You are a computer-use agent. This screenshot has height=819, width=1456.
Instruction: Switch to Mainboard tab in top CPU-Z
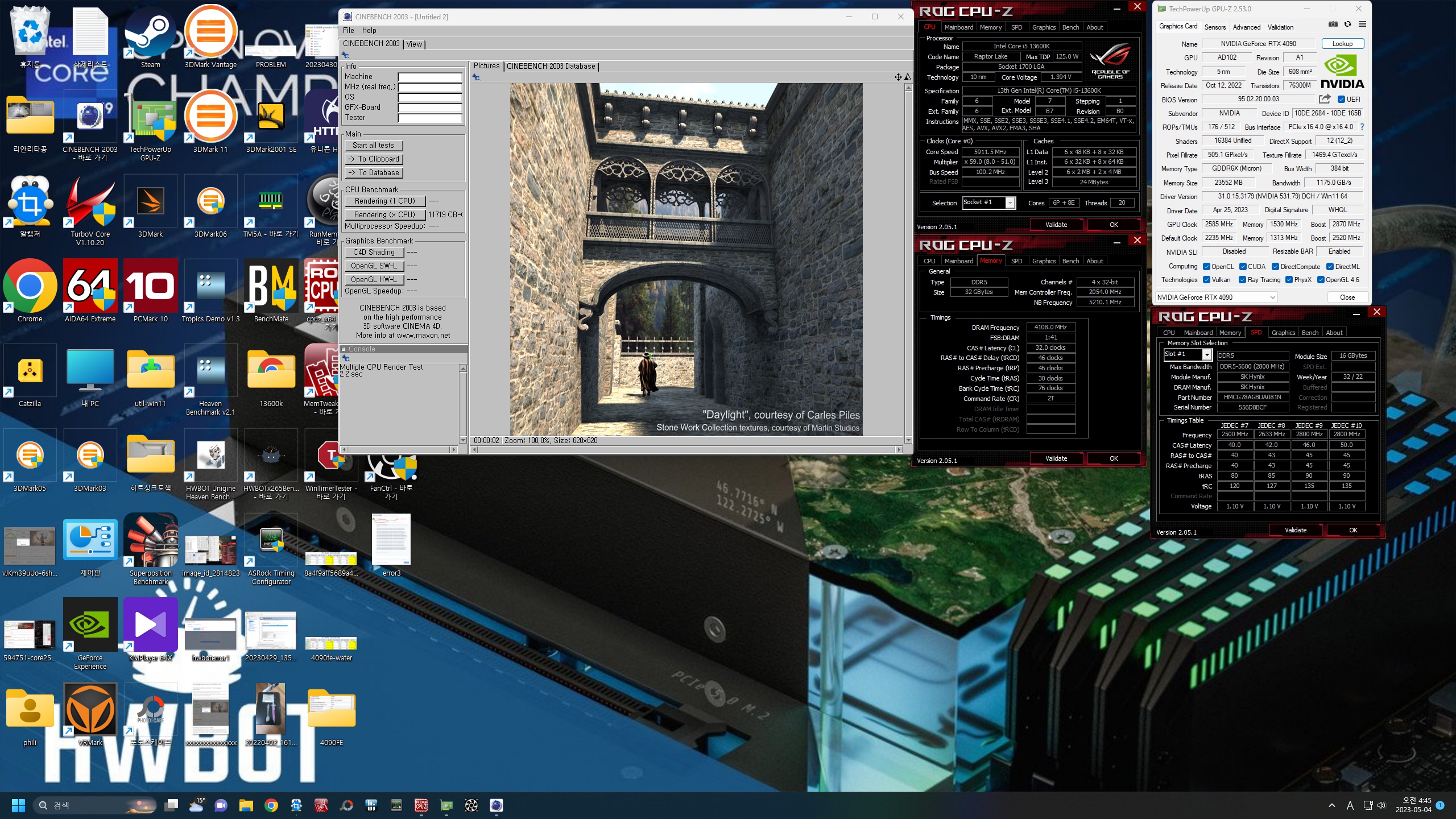coord(958,27)
